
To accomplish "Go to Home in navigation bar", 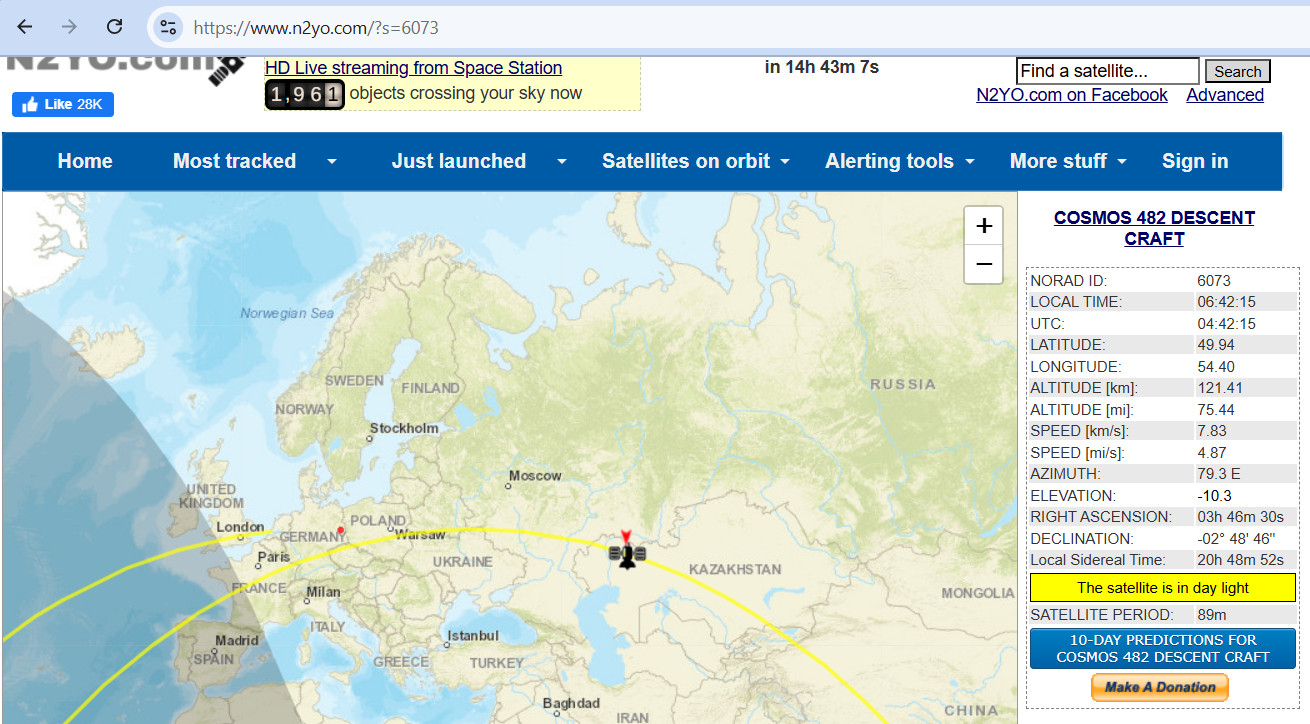I will [x=85, y=161].
